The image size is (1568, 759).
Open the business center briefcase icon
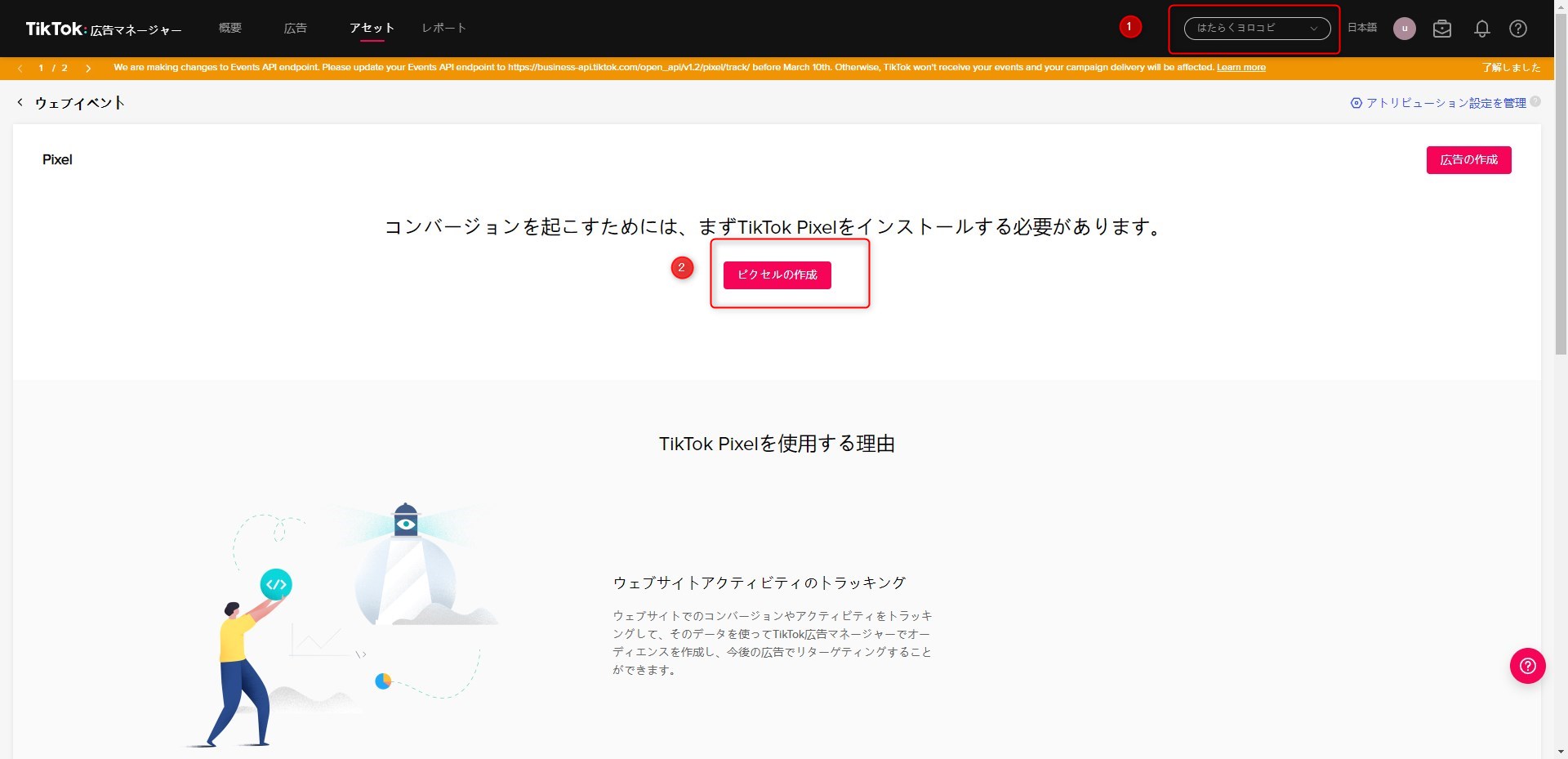click(x=1442, y=29)
